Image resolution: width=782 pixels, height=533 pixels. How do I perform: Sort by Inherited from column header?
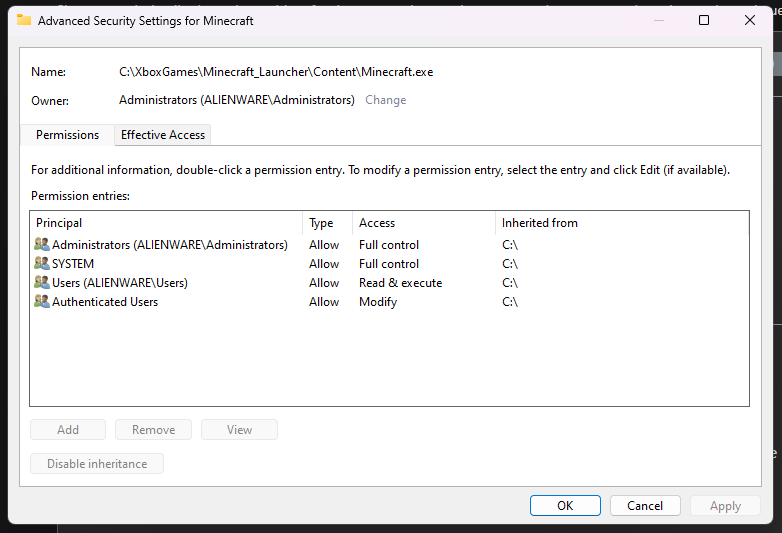point(622,223)
